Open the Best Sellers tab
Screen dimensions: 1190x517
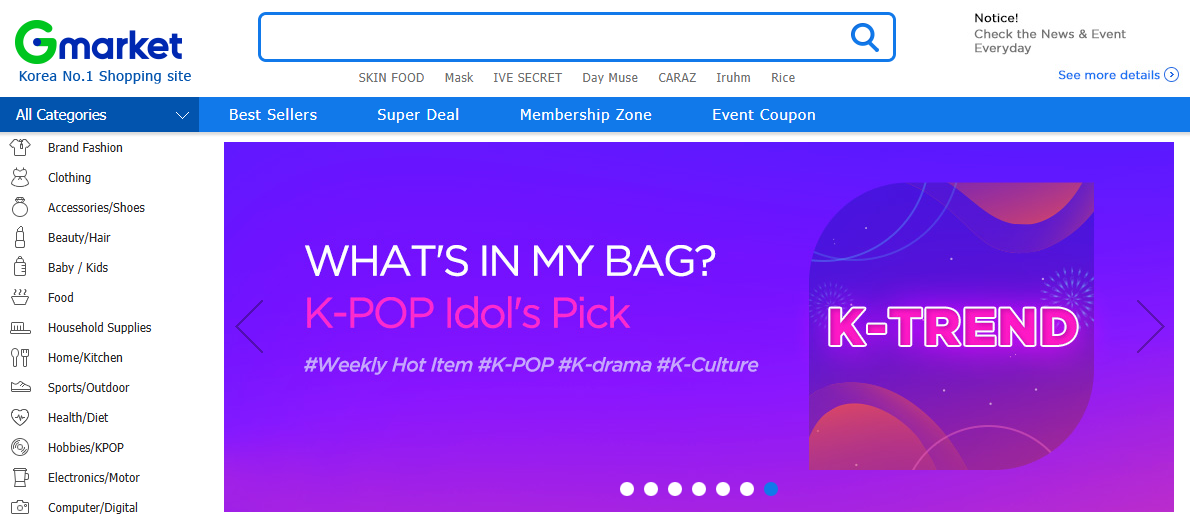tap(273, 115)
